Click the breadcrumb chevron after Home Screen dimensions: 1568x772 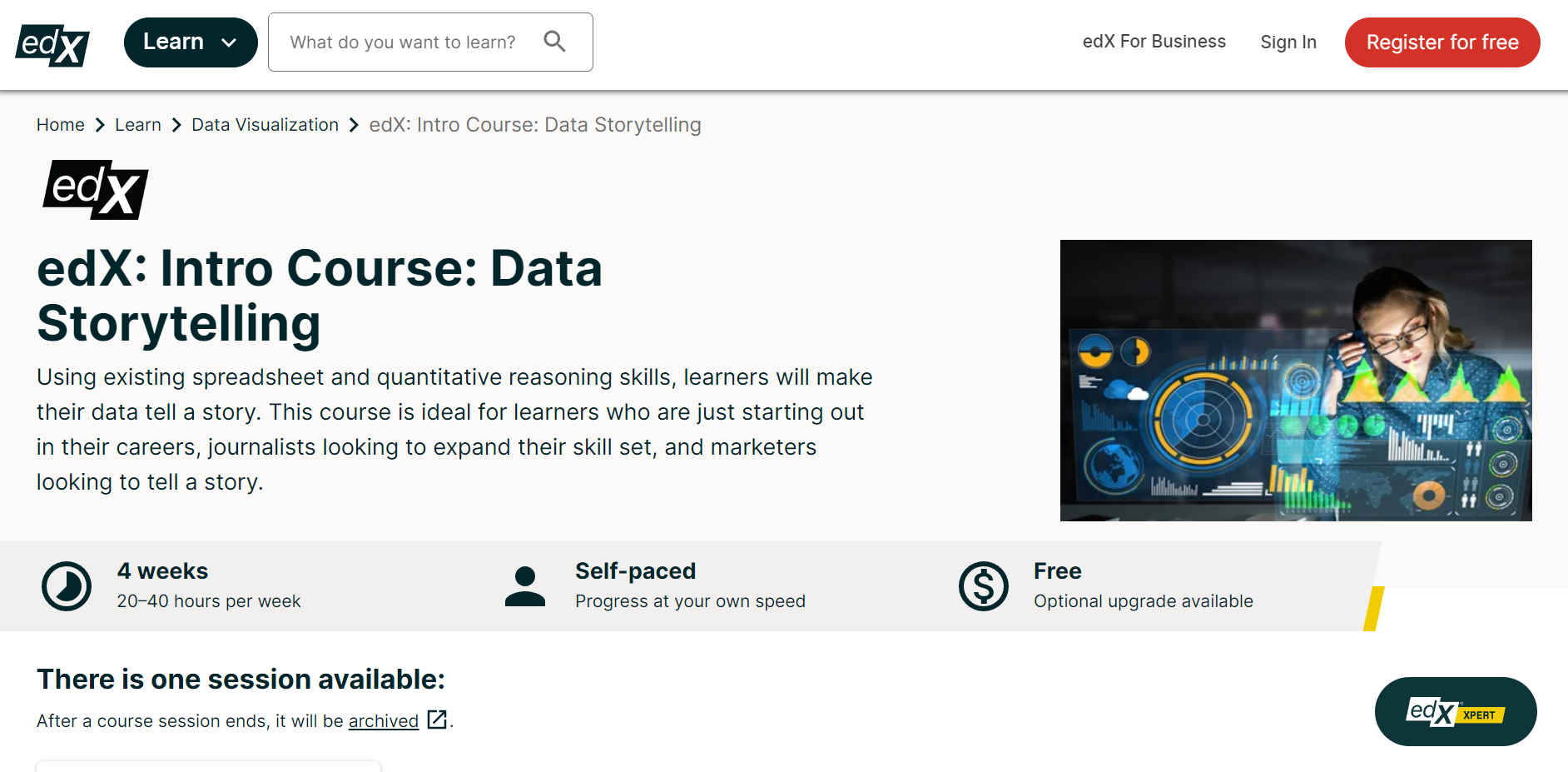coord(99,125)
